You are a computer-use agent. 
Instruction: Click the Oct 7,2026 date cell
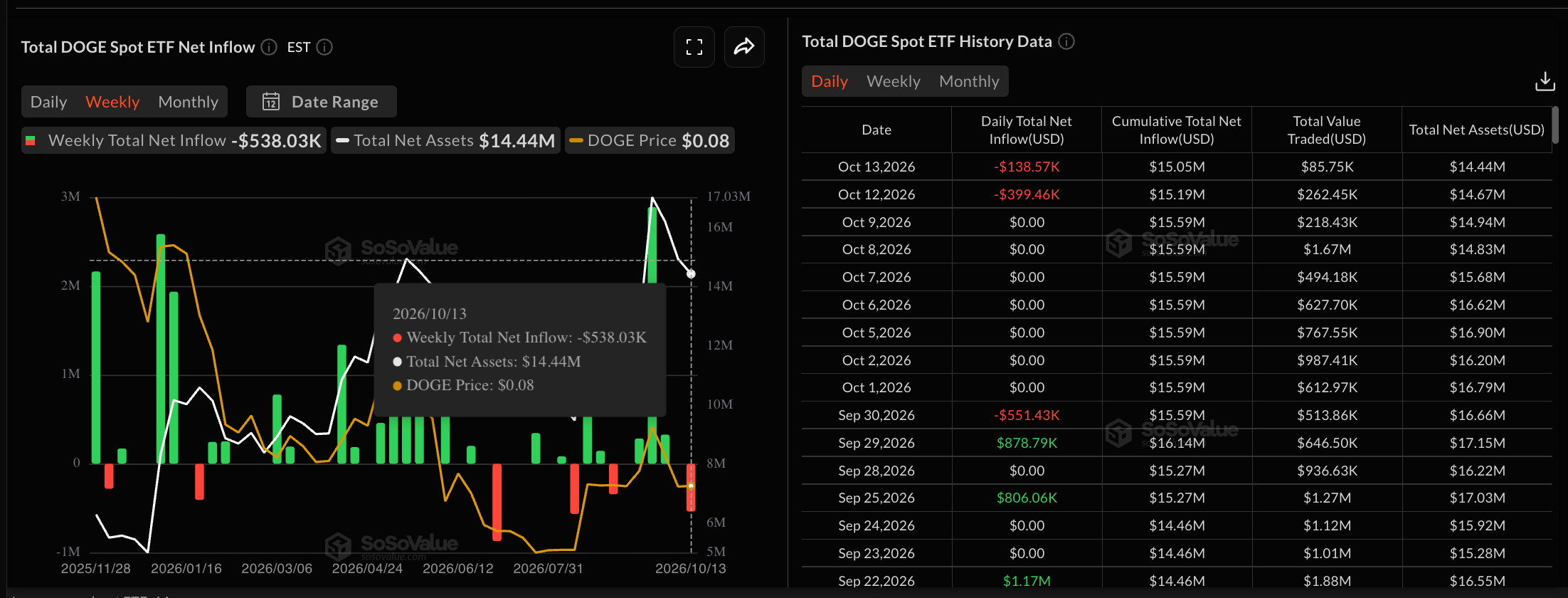[876, 277]
